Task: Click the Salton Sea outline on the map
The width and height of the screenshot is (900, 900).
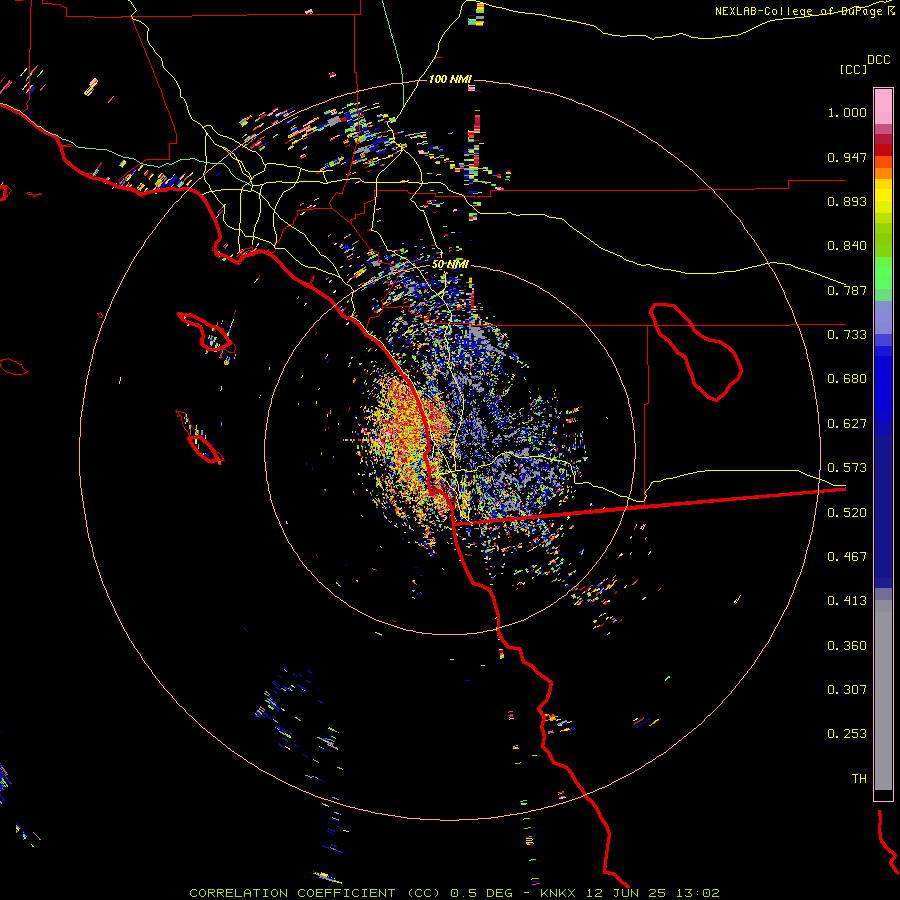Action: click(696, 351)
